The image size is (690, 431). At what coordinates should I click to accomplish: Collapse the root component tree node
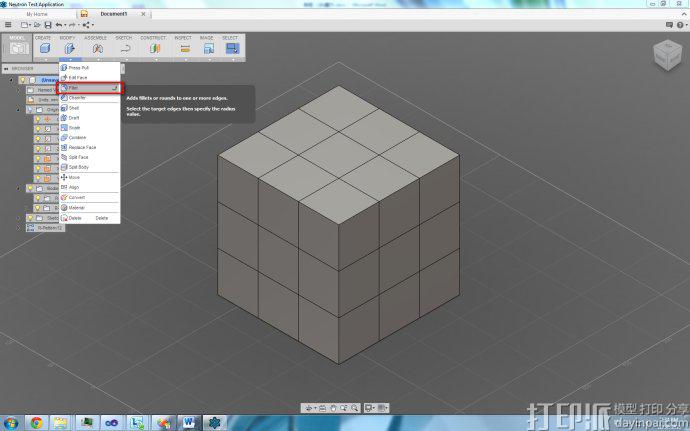pos(11,80)
